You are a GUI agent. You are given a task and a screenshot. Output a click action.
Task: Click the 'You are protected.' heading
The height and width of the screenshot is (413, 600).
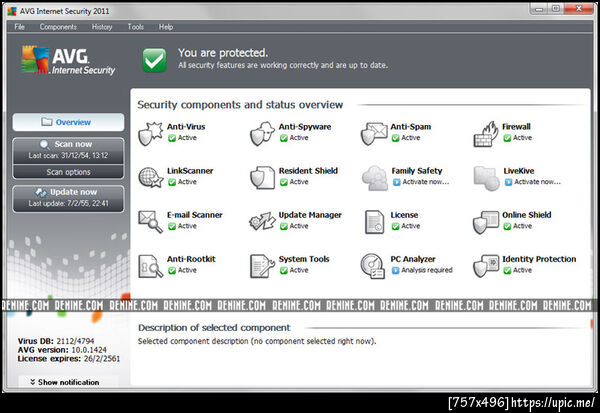(x=223, y=52)
